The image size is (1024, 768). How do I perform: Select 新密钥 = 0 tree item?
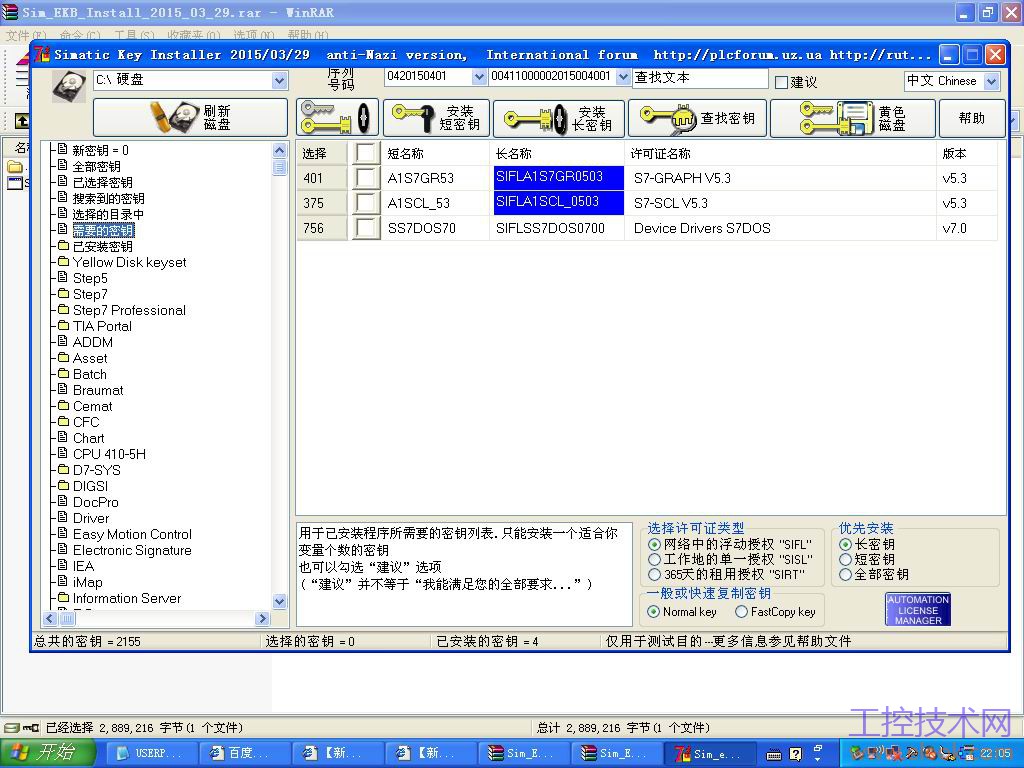101,150
